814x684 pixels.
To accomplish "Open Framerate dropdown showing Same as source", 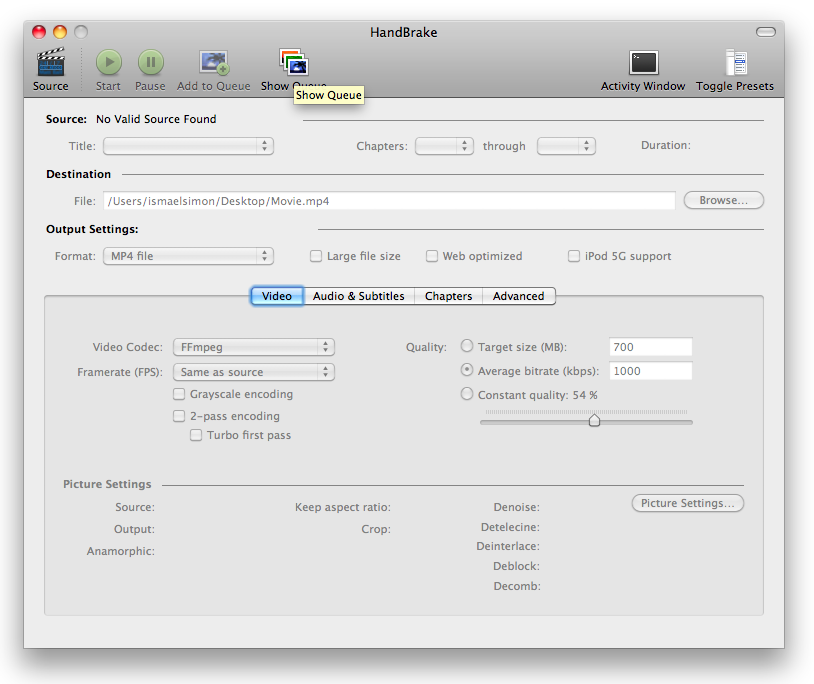I will (254, 372).
